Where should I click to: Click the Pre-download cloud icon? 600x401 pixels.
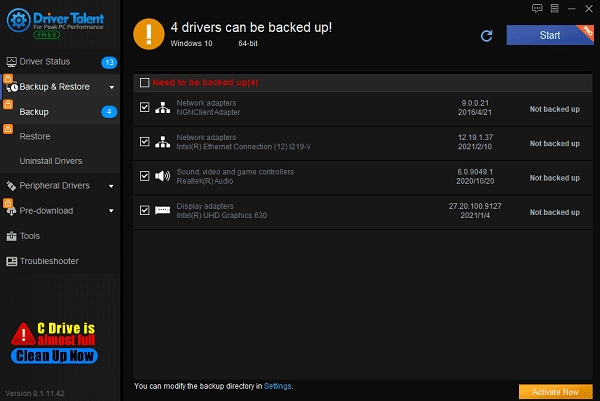[x=12, y=211]
